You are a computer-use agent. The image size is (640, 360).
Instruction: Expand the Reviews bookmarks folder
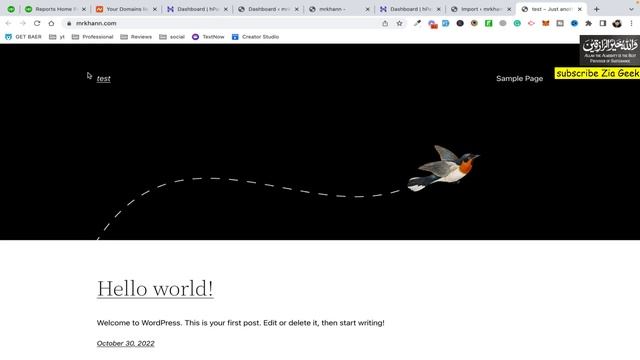point(136,37)
